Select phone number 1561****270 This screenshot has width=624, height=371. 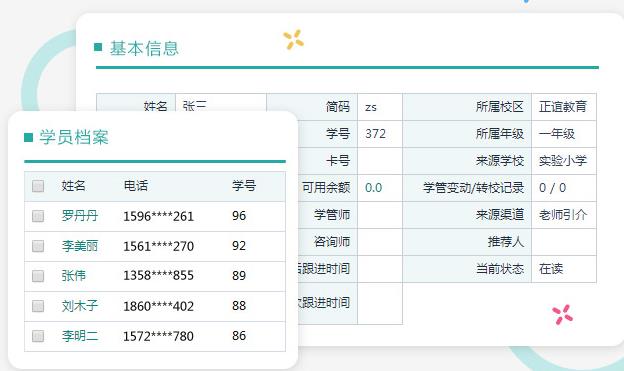coord(158,246)
